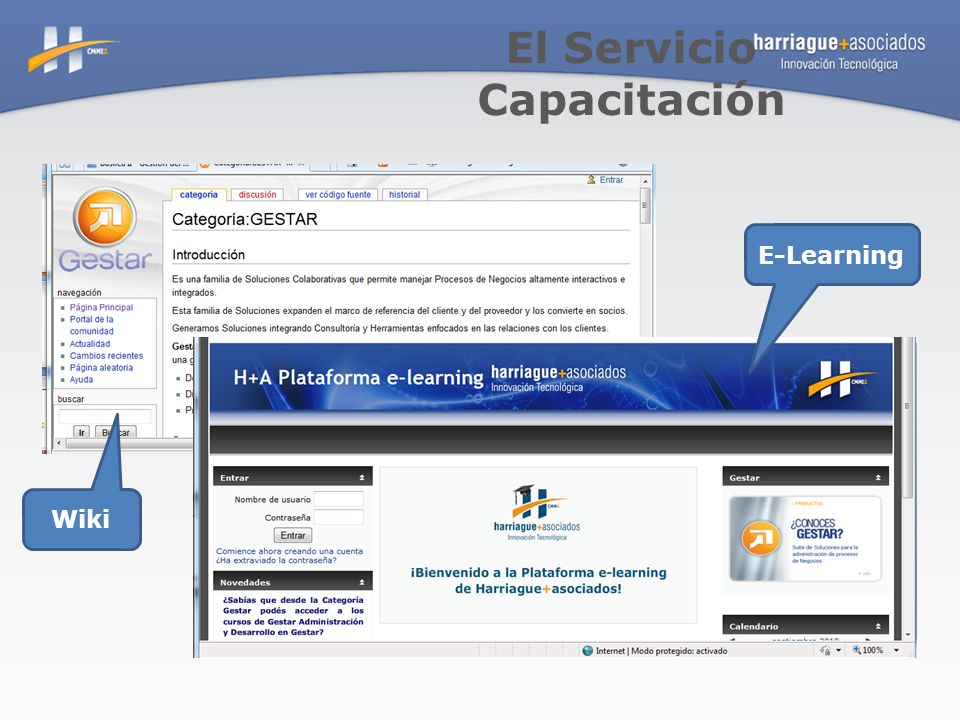This screenshot has width=960, height=720.
Task: Click the wiki horizontal scrollbar left arrow
Action: tap(59, 443)
